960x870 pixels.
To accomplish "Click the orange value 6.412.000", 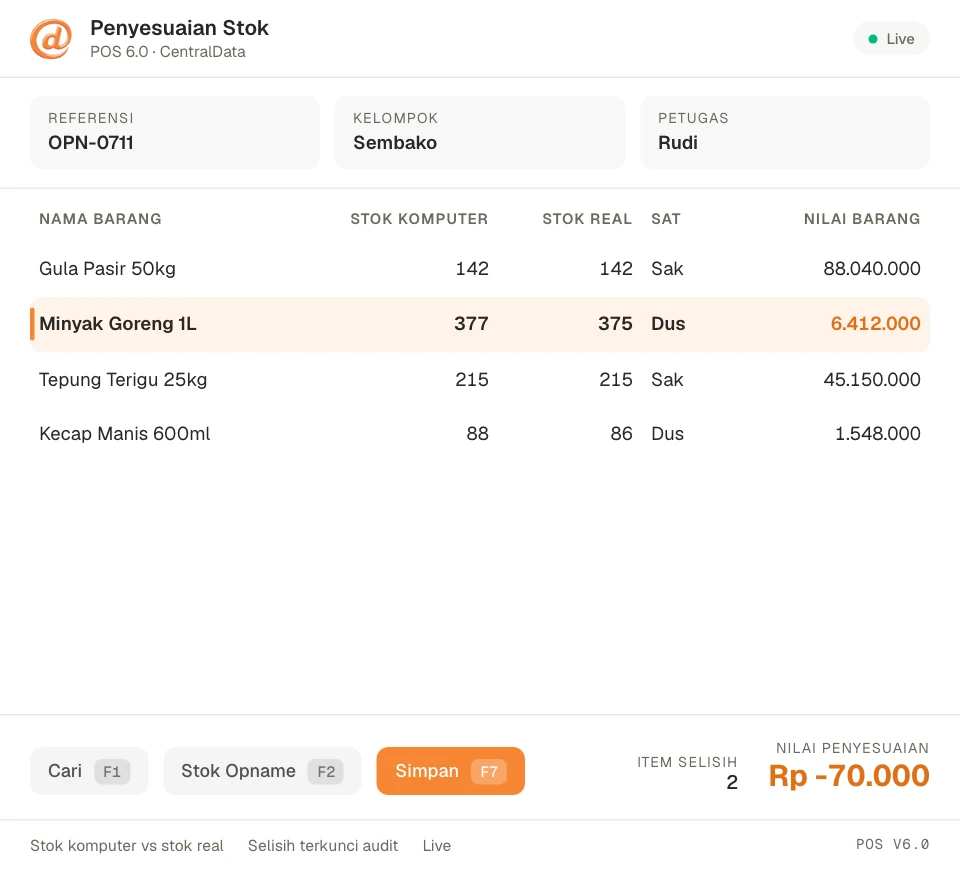I will [876, 323].
